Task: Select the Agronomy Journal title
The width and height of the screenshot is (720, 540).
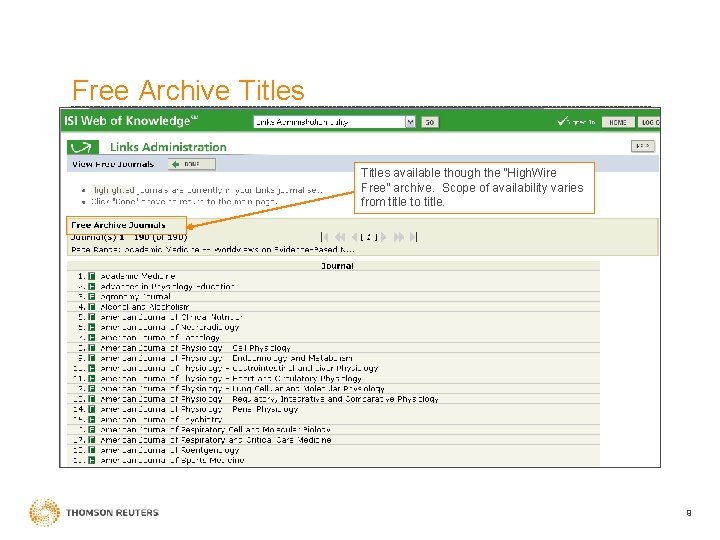Action: (135, 297)
